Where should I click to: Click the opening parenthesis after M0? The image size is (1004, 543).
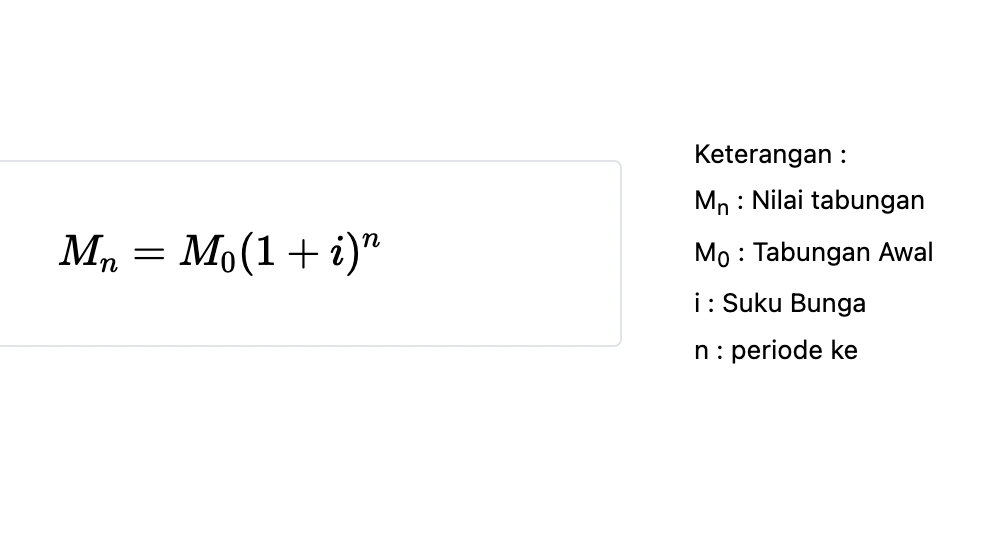click(x=247, y=254)
